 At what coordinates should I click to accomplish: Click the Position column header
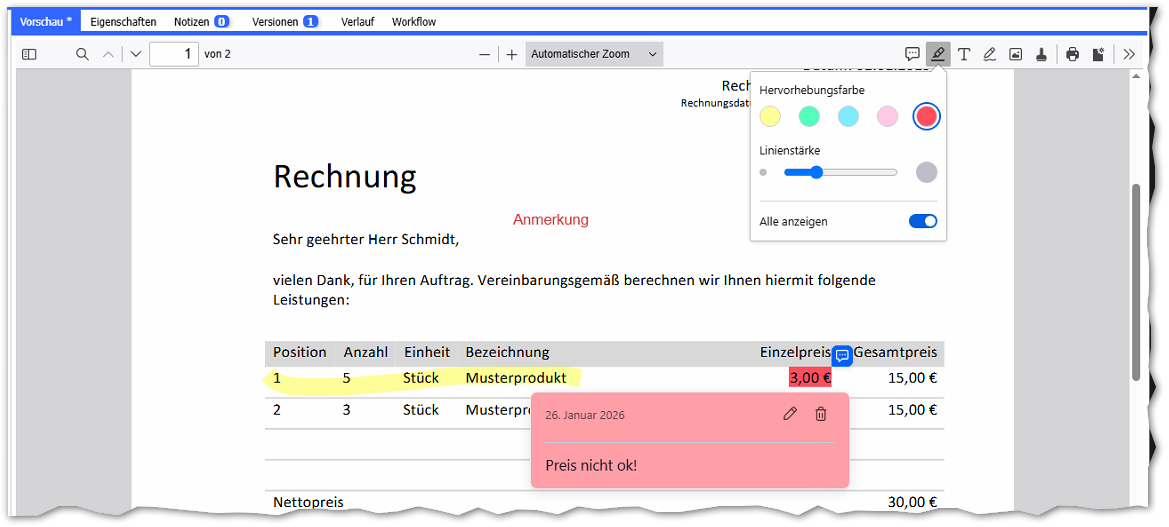(x=300, y=353)
